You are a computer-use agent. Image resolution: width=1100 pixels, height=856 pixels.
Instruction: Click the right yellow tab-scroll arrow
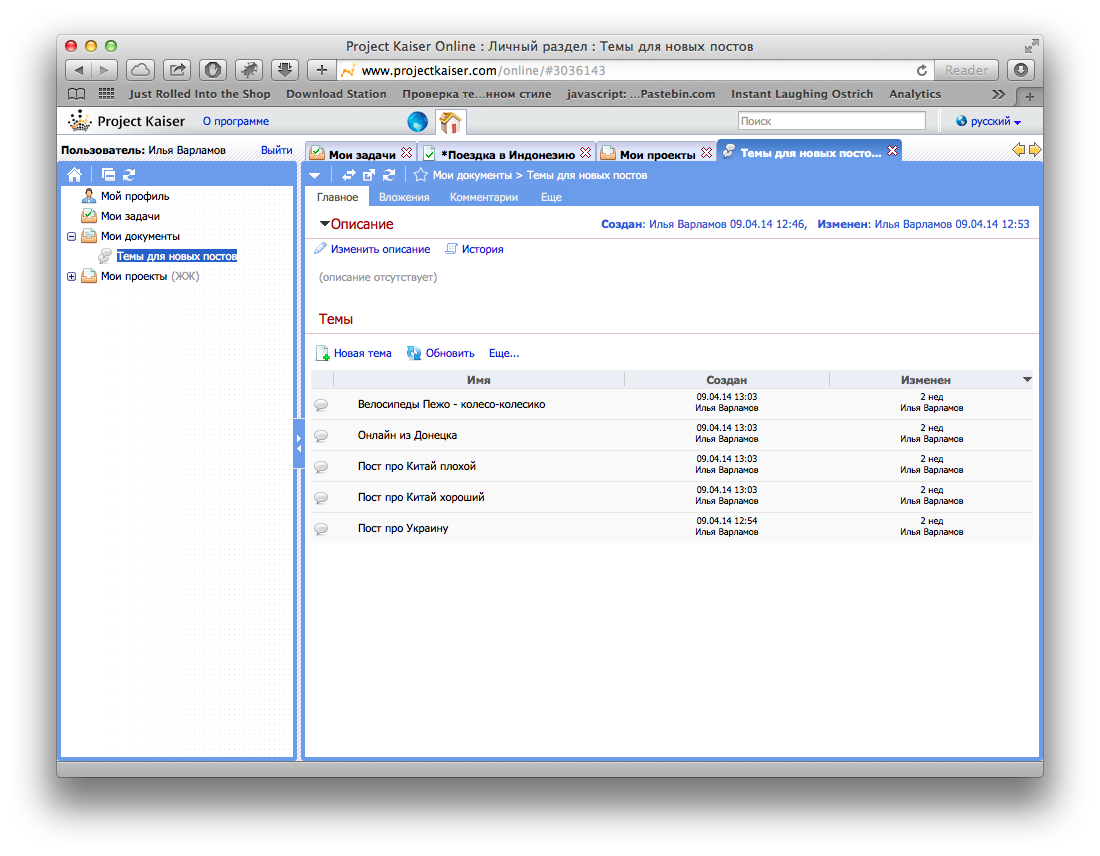[x=1035, y=149]
